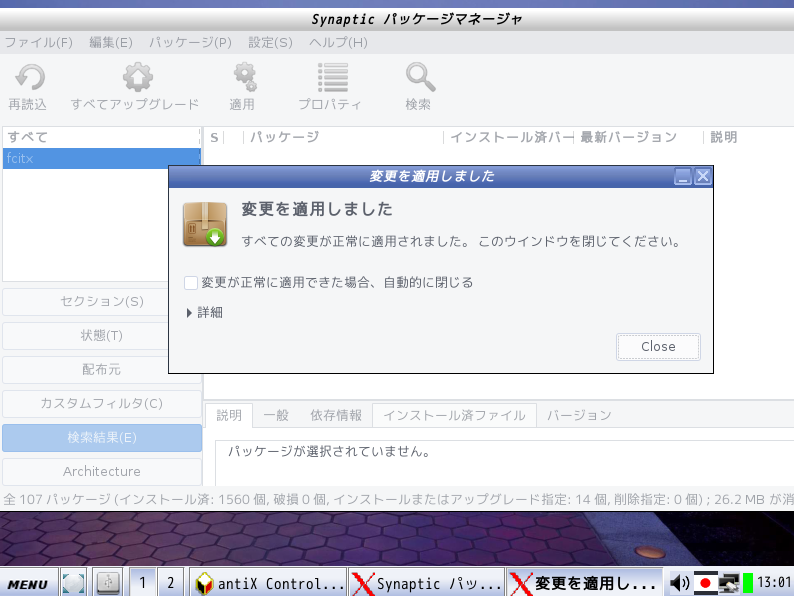The height and width of the screenshot is (596, 794).
Task: Switch to the 説明 tab
Action: pos(229,416)
